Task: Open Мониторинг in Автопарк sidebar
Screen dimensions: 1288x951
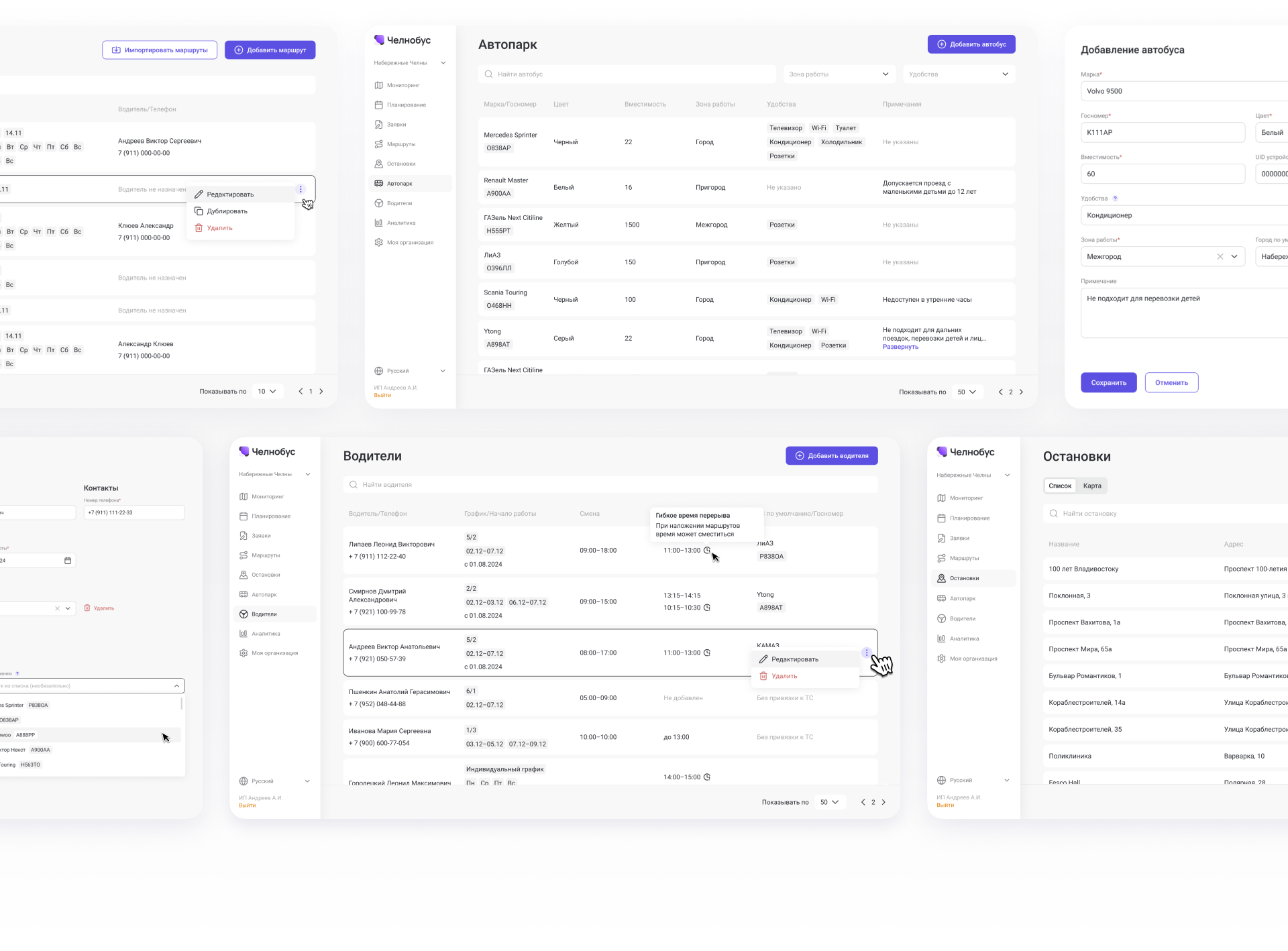Action: coord(402,85)
